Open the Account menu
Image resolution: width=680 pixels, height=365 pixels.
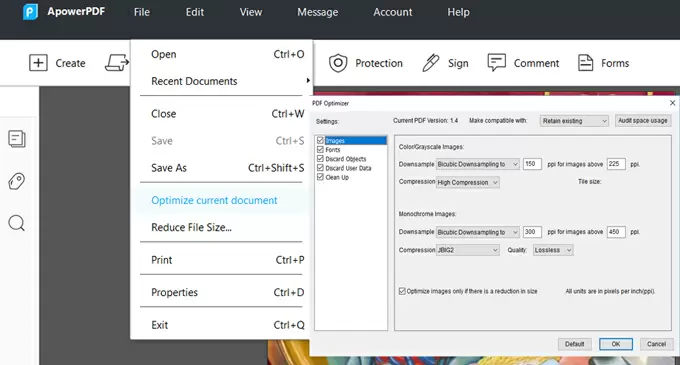coord(392,12)
